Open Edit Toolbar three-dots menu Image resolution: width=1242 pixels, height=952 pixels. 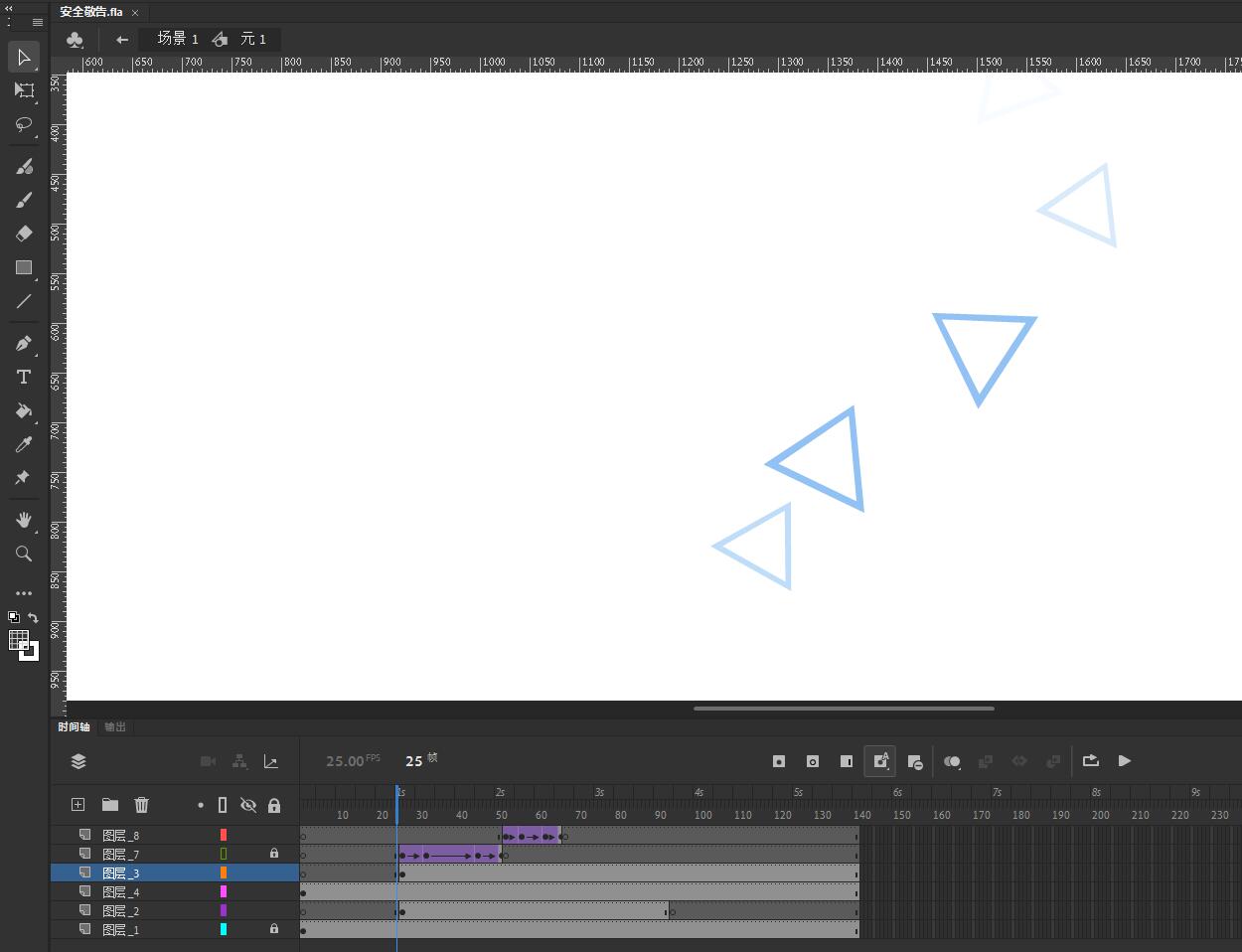(24, 593)
